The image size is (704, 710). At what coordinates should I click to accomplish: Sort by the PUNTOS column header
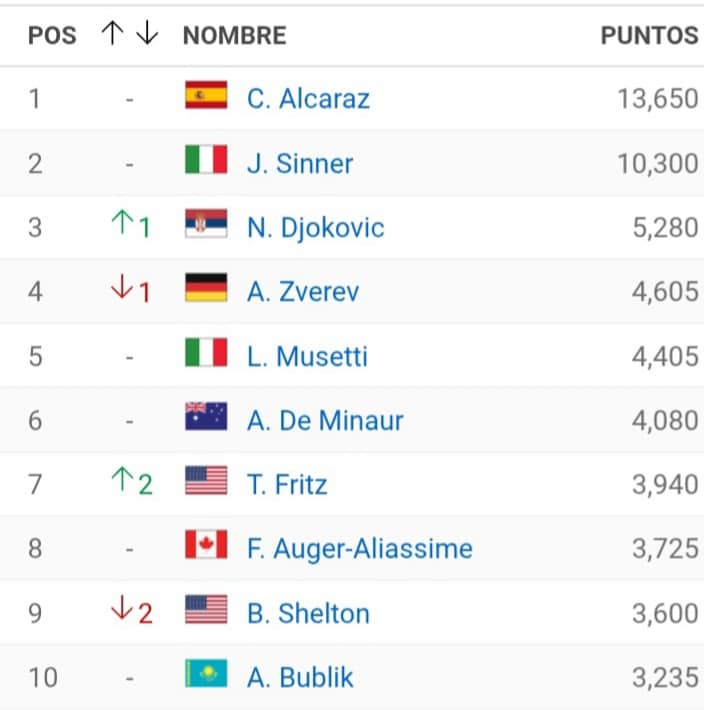[x=649, y=36]
